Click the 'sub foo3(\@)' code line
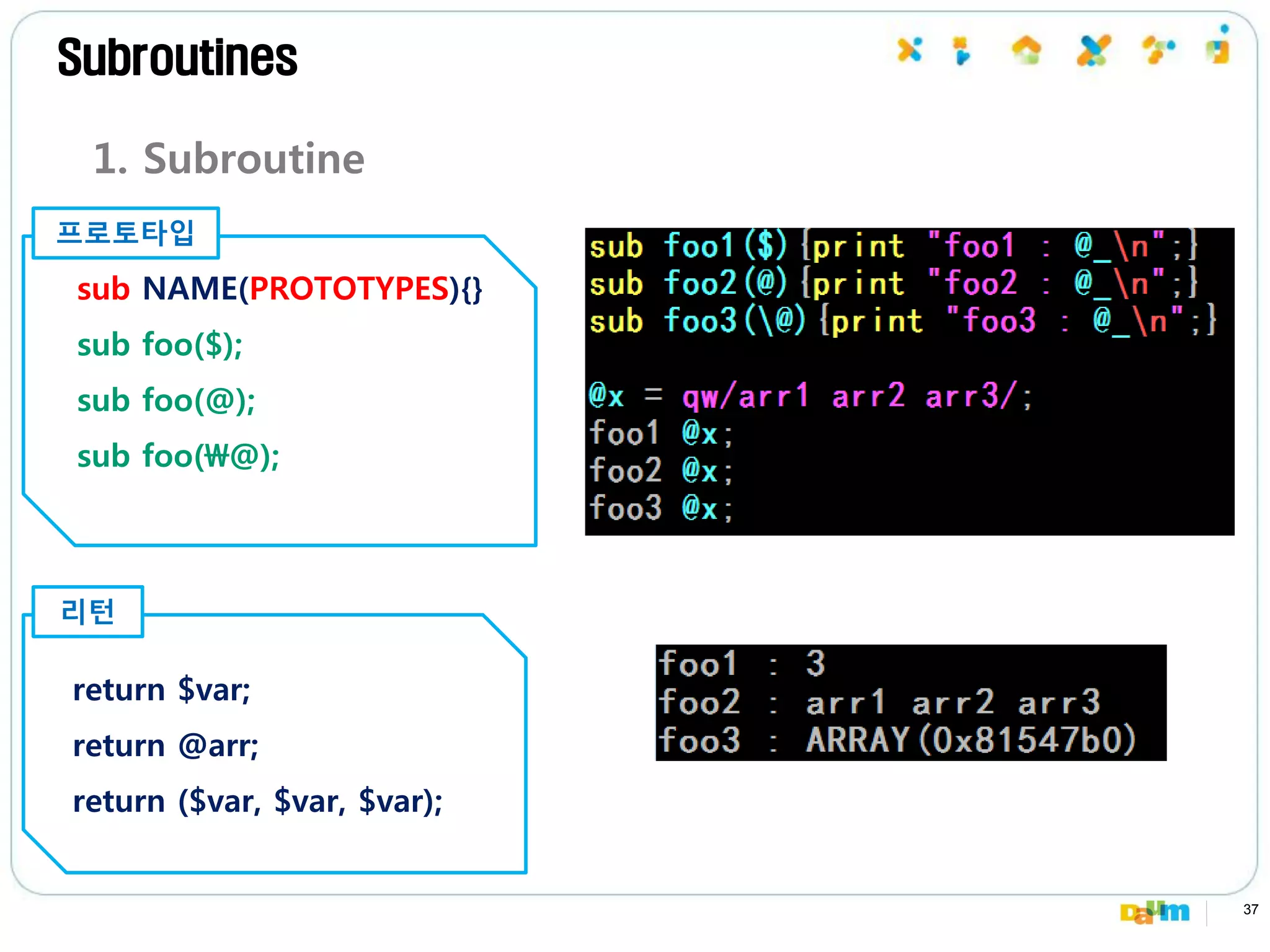1270x952 pixels. click(902, 321)
